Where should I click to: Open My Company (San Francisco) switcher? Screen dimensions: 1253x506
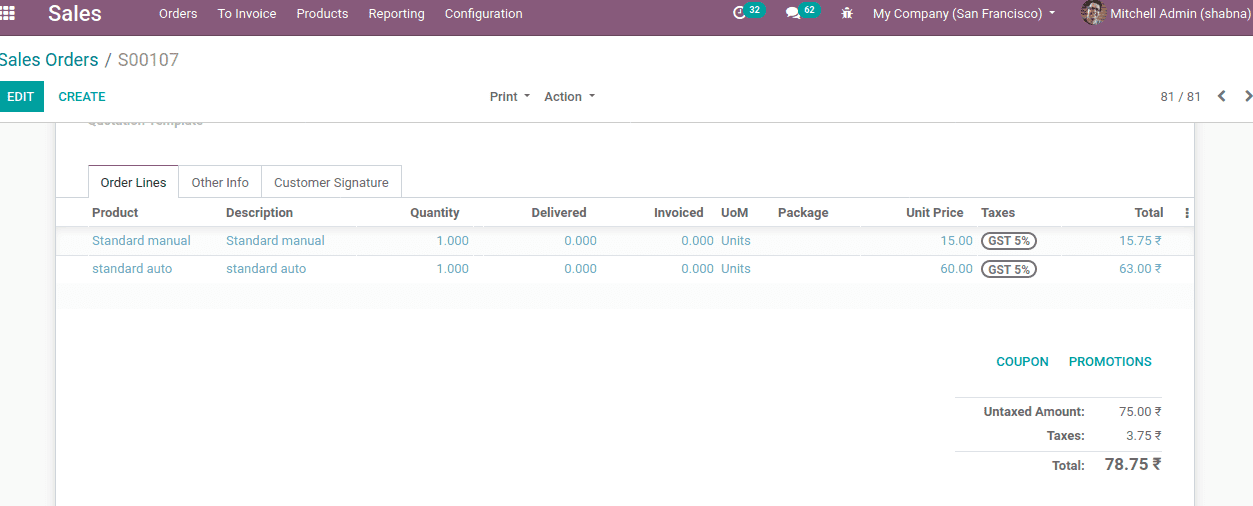[x=964, y=14]
